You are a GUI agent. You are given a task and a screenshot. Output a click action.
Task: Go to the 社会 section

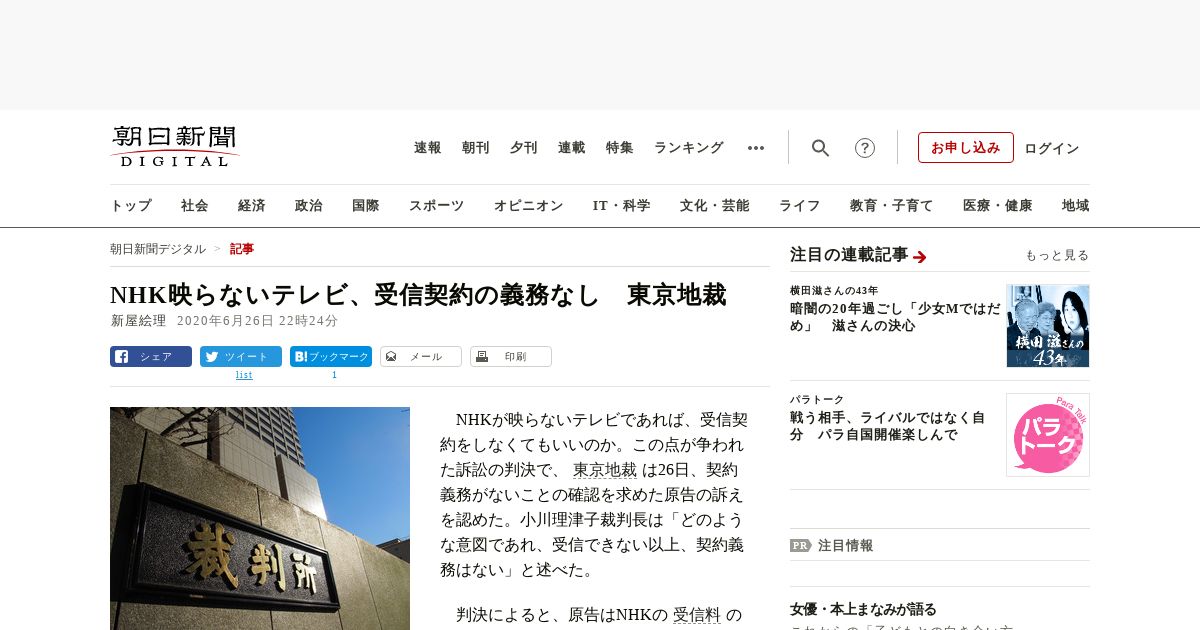pos(195,206)
